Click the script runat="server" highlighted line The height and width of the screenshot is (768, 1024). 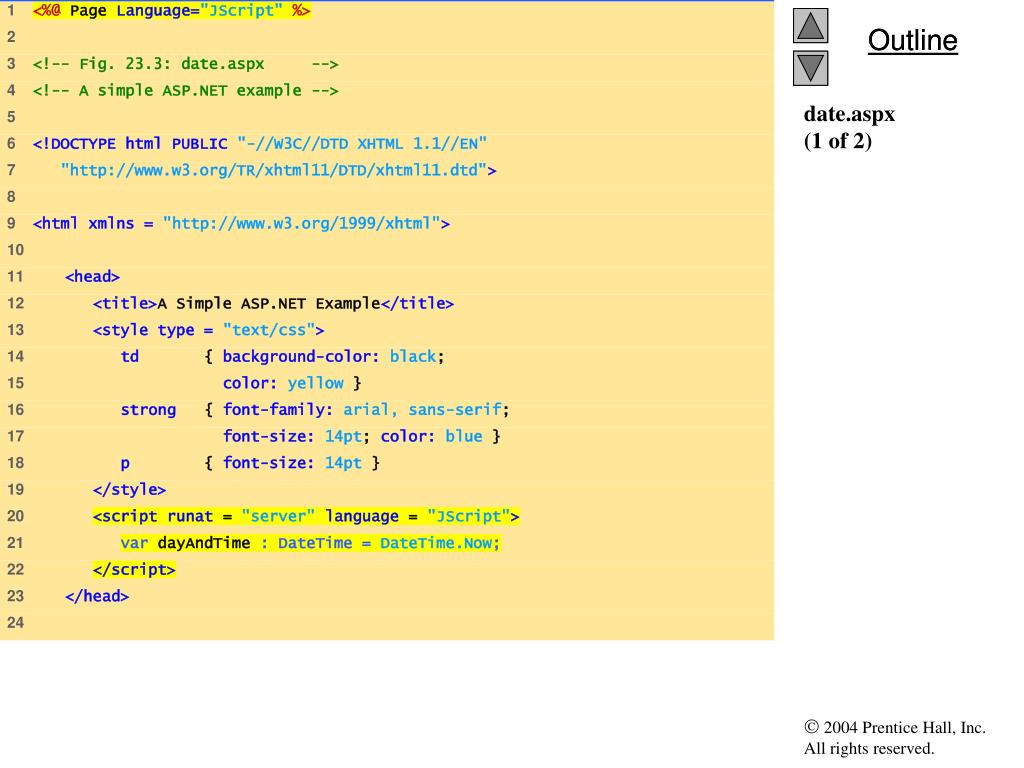[x=306, y=517]
